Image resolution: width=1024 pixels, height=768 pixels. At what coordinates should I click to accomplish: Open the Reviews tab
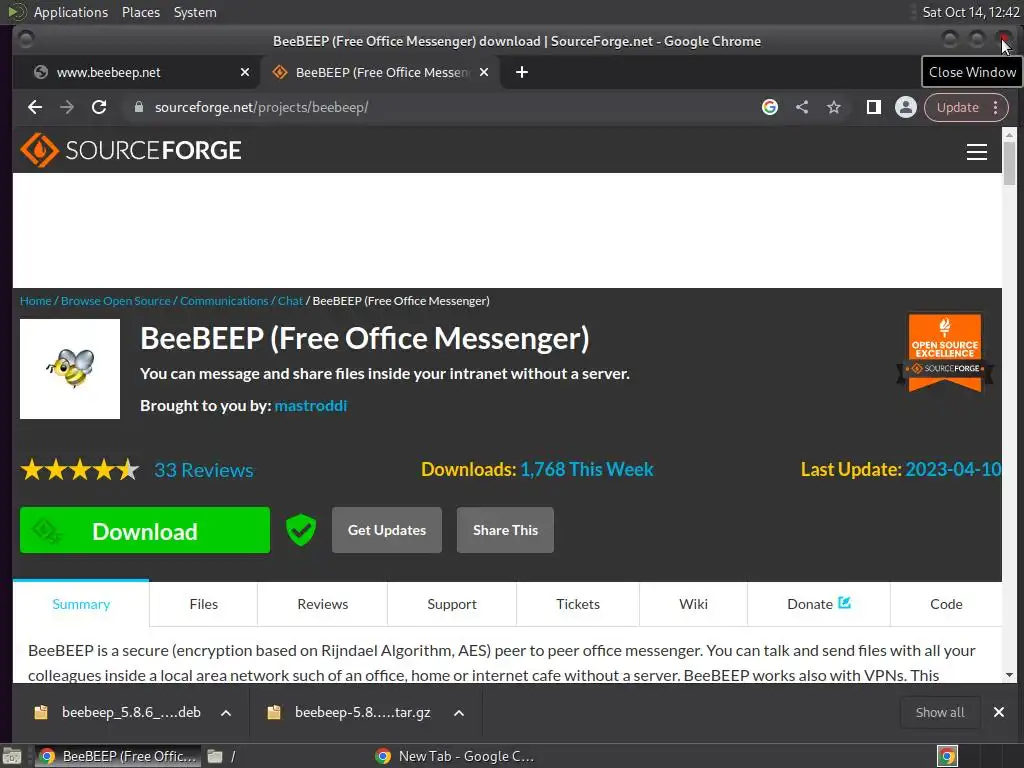(x=323, y=604)
